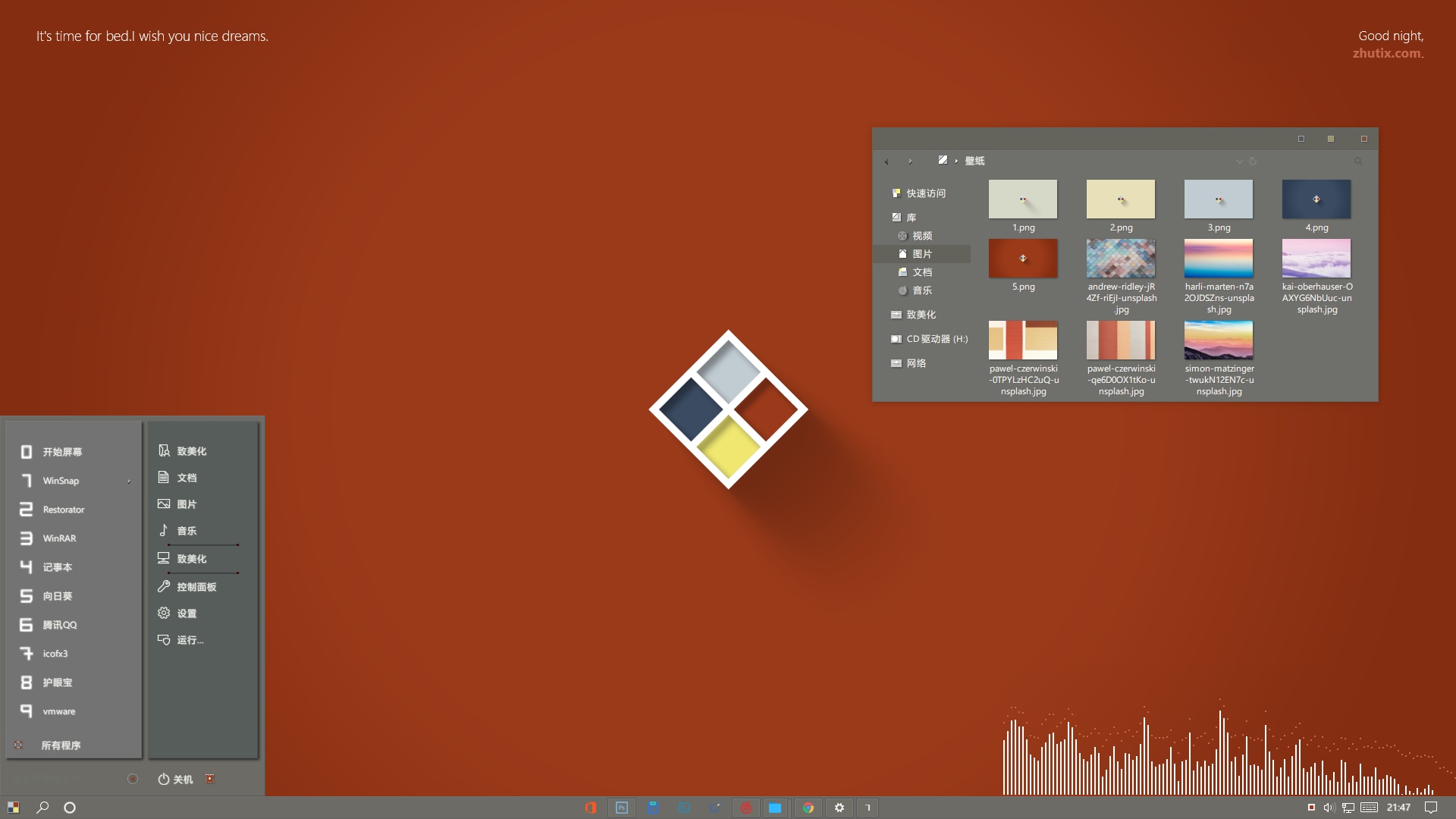Open the Office taskbar icon

(x=591, y=808)
